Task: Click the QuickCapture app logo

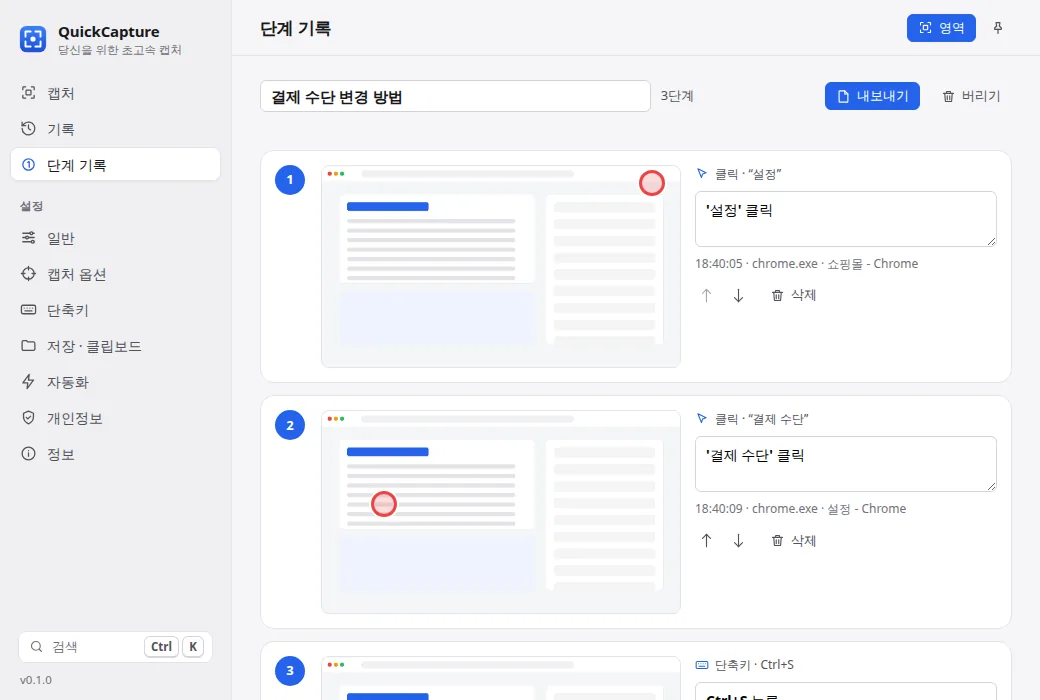Action: click(32, 39)
